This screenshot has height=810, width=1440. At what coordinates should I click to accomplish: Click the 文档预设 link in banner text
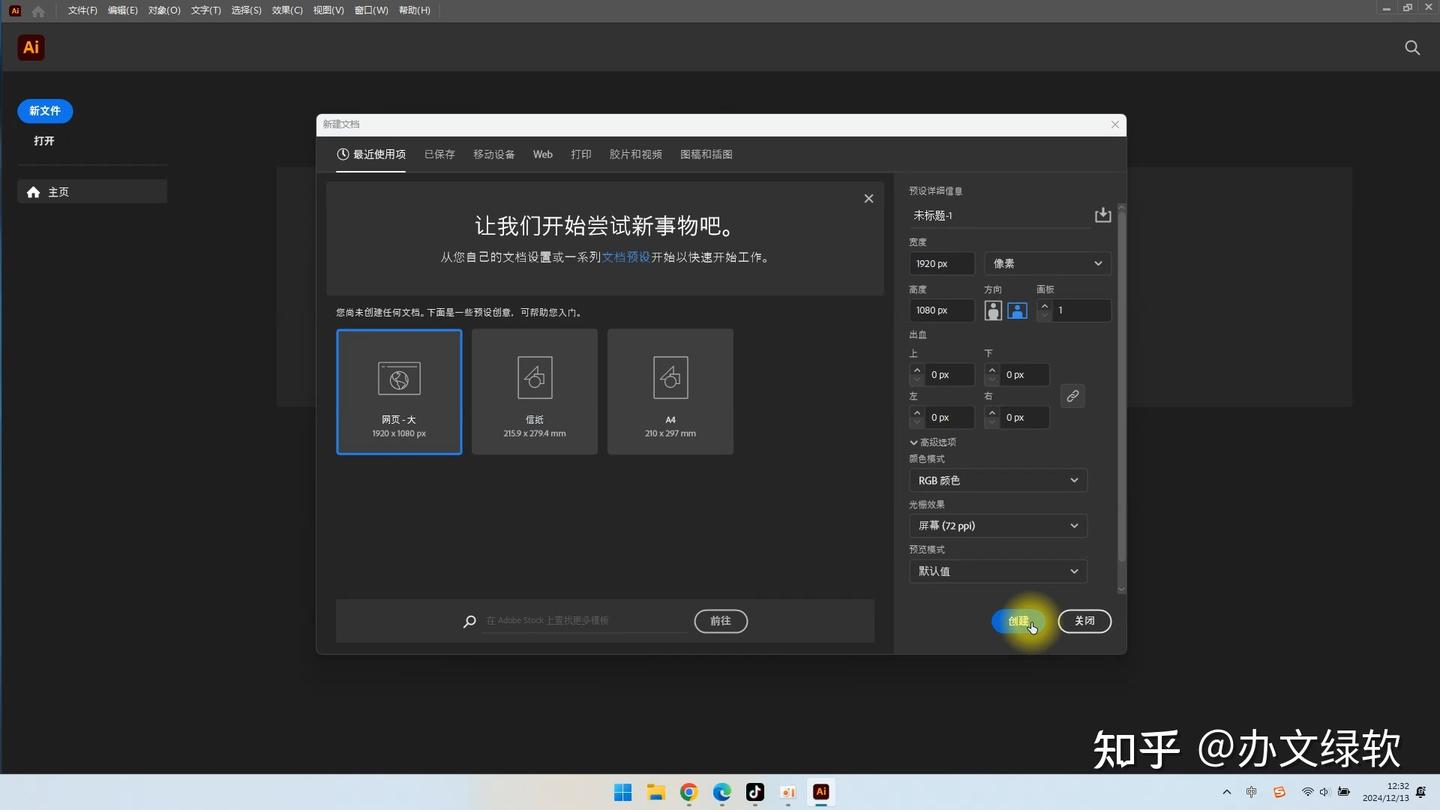(x=626, y=257)
